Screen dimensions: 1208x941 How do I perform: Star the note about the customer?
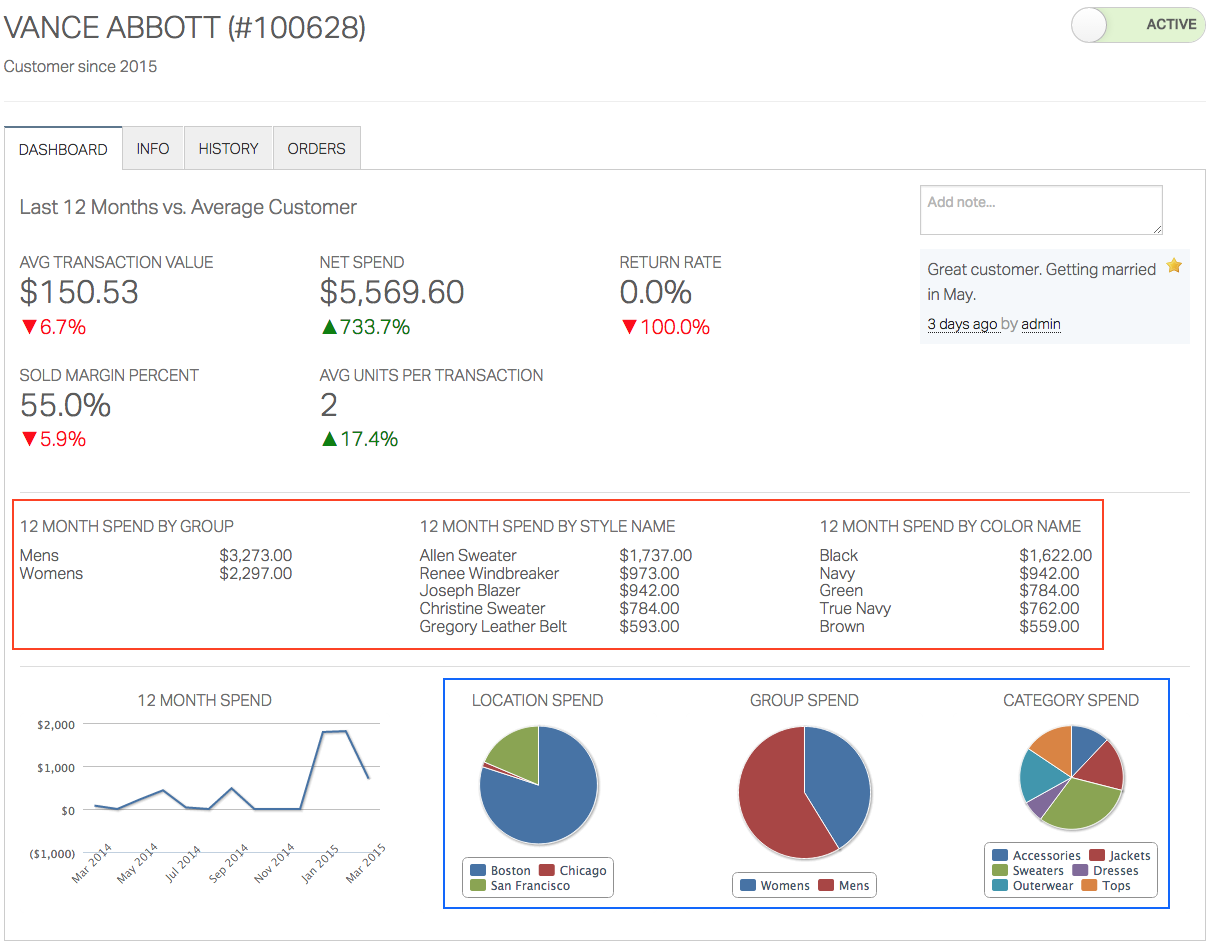pos(1174,265)
